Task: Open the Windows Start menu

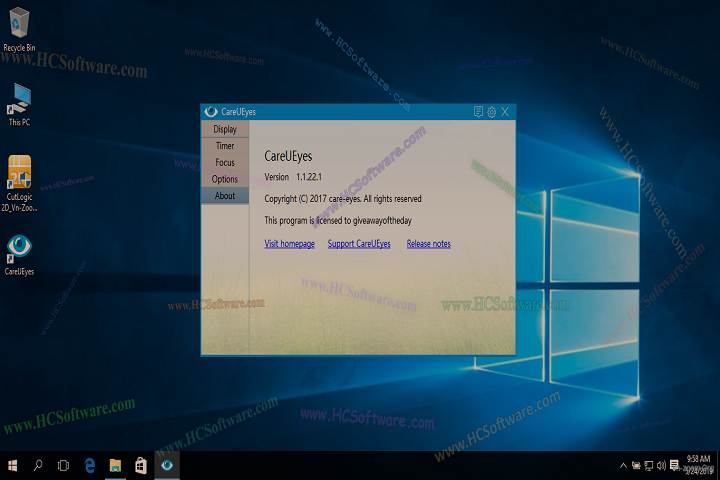Action: click(x=13, y=466)
